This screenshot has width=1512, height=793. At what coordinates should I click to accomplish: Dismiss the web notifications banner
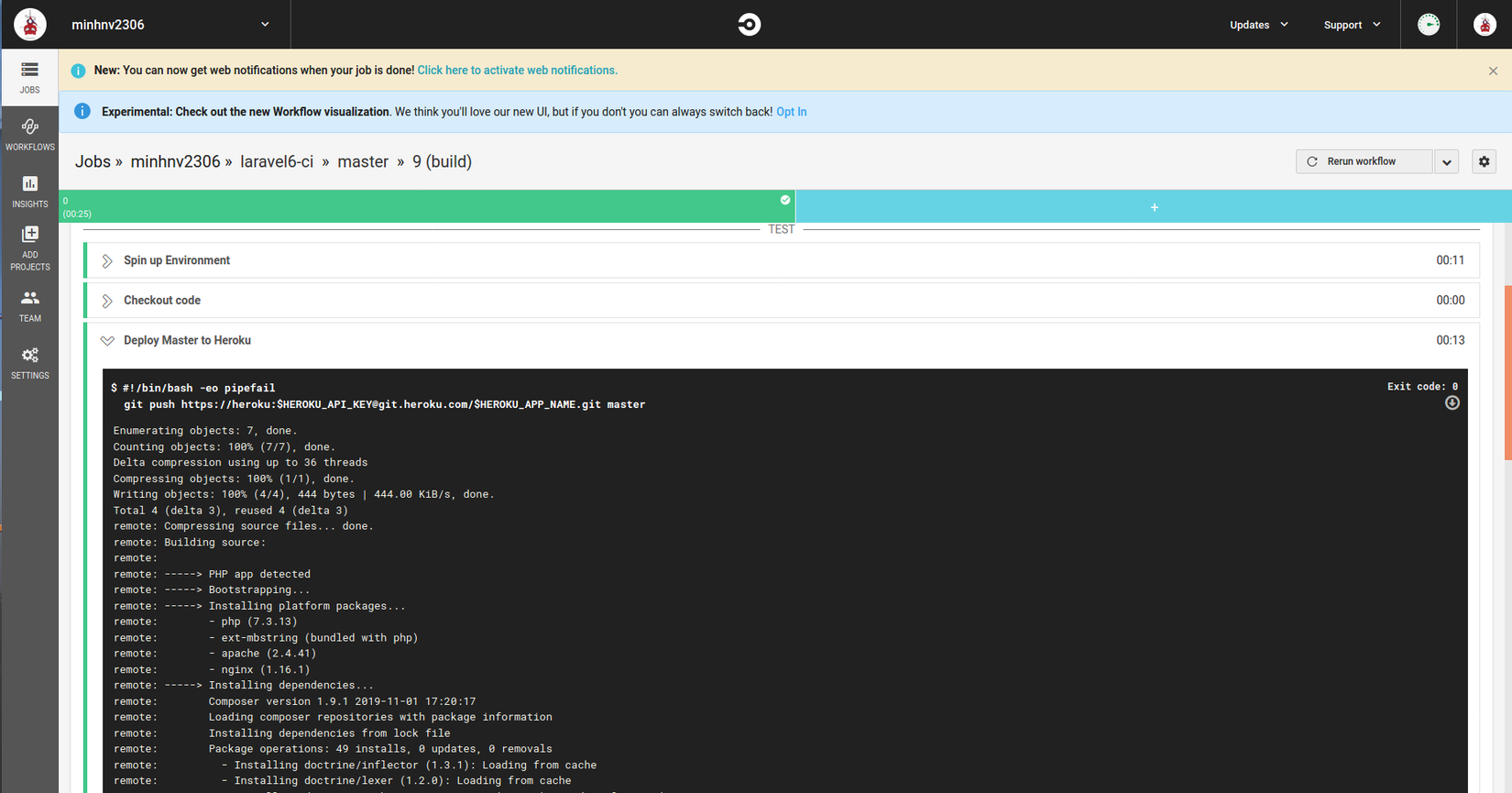[x=1493, y=71]
